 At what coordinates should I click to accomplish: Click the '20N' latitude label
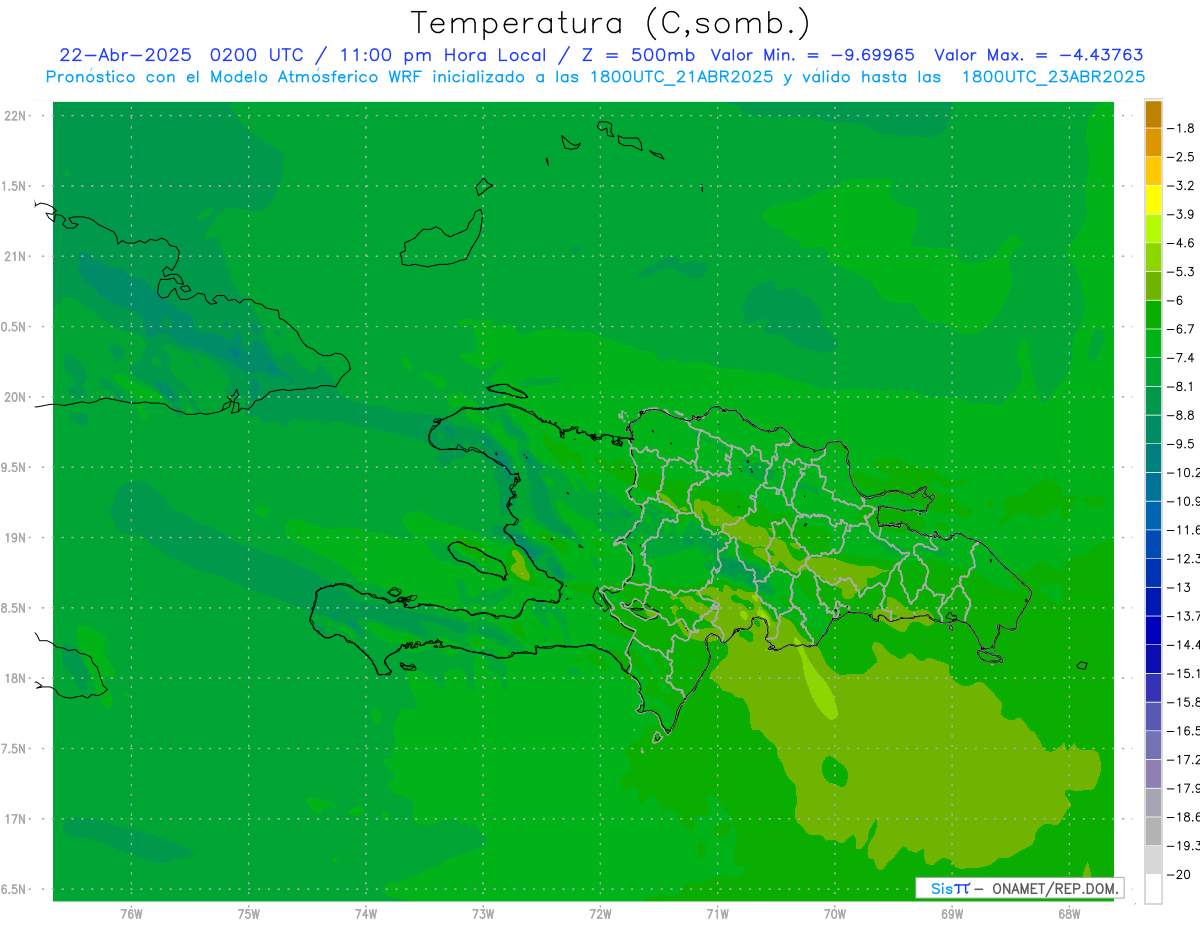coord(17,397)
